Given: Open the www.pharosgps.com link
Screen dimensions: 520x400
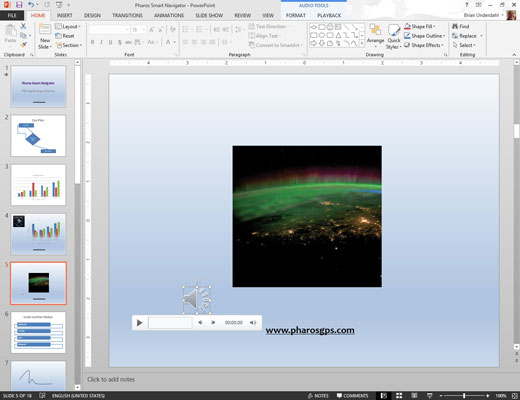Looking at the screenshot, I should [x=310, y=330].
